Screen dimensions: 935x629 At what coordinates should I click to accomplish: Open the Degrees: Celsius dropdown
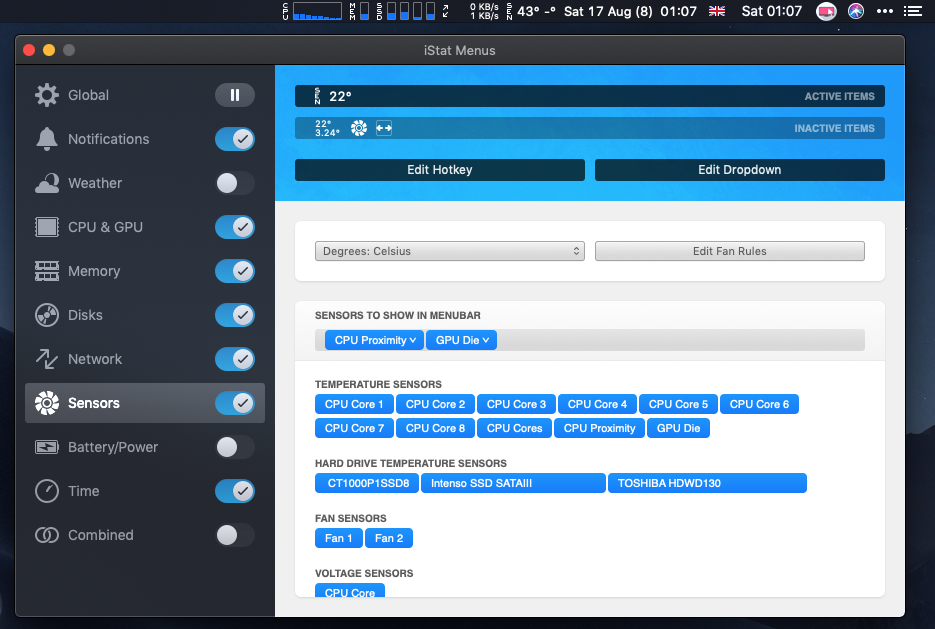coord(450,251)
